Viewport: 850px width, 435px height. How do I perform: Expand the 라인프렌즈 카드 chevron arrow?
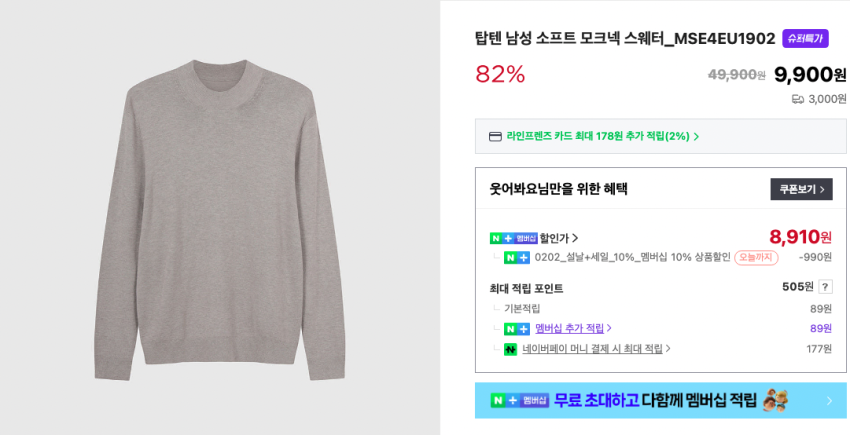click(x=696, y=137)
